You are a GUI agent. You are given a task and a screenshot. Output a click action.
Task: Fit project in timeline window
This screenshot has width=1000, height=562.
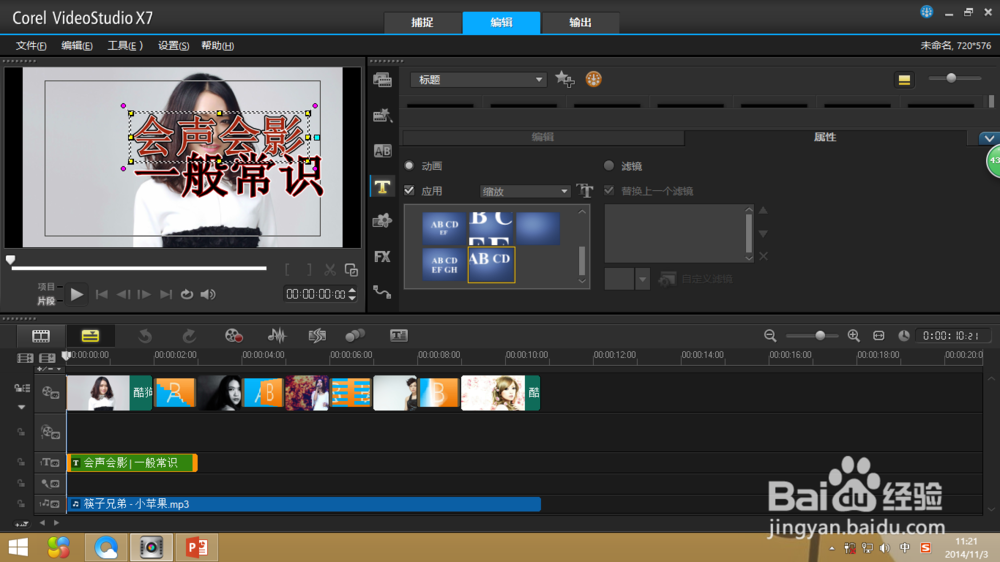tap(879, 336)
